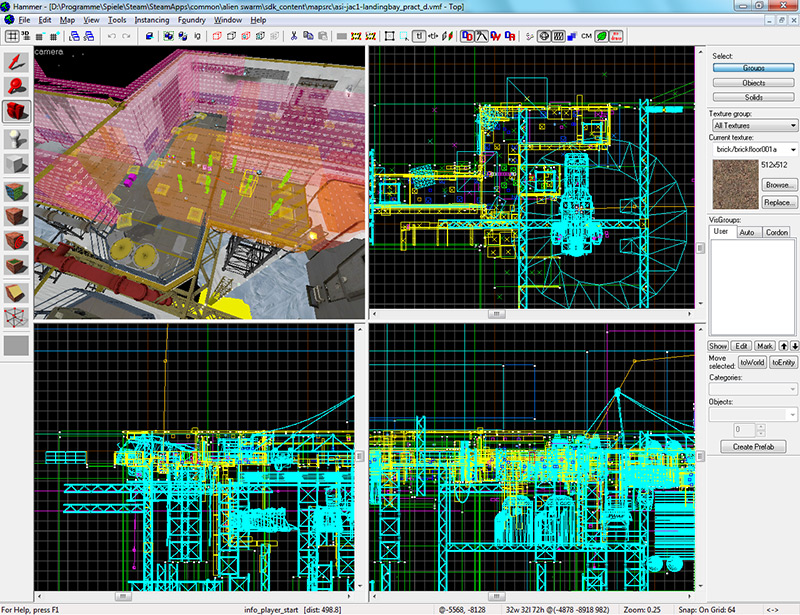Choose the Vertex manipulation tool
Viewport: 800px width, 615px height.
click(x=16, y=318)
